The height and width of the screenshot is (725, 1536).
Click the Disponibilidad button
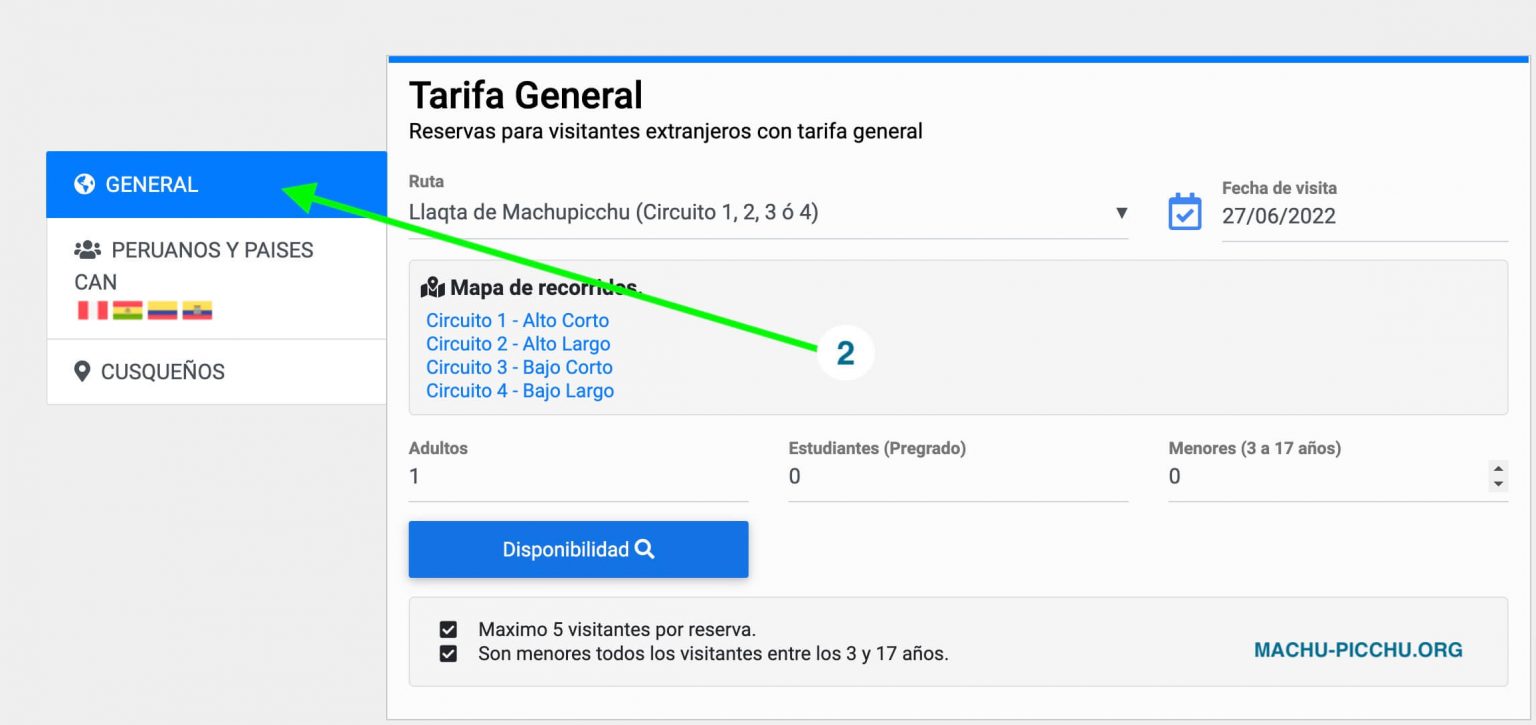pyautogui.click(x=578, y=549)
